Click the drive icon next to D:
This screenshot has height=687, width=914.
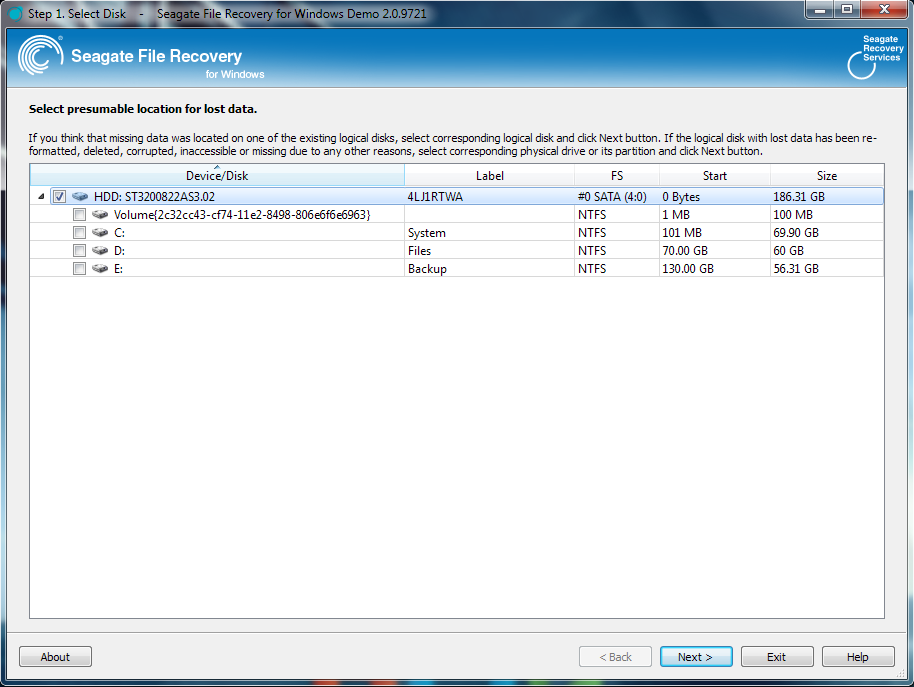pyautogui.click(x=100, y=251)
